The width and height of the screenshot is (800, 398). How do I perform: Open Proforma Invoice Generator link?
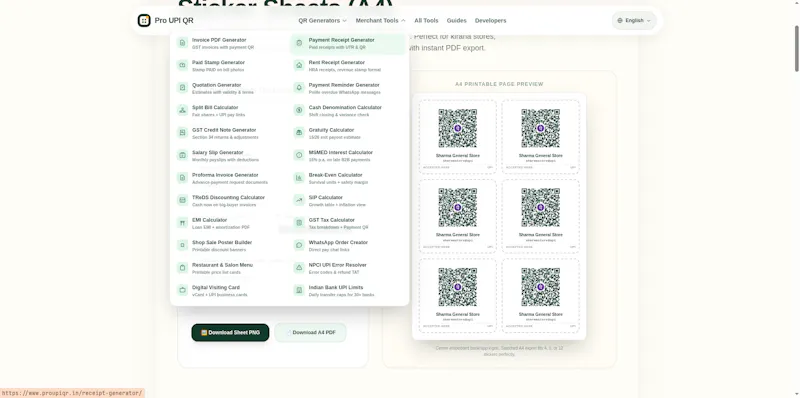231,178
